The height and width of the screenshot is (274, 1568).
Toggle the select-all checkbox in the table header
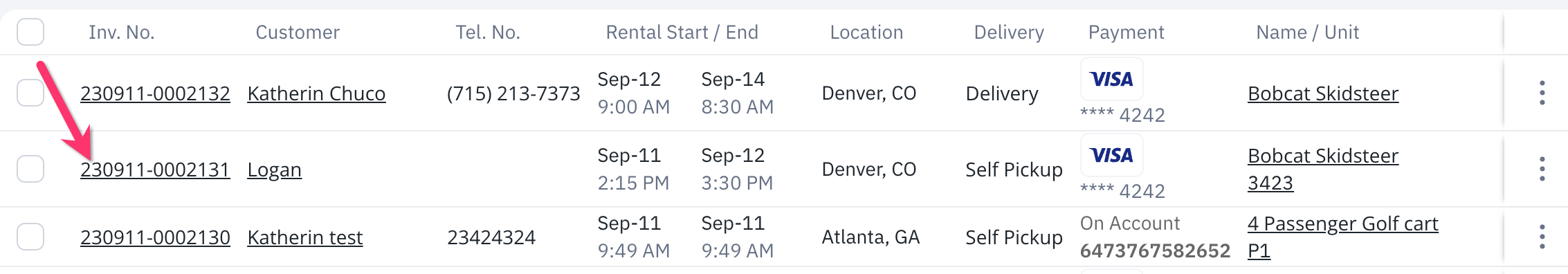[x=30, y=32]
